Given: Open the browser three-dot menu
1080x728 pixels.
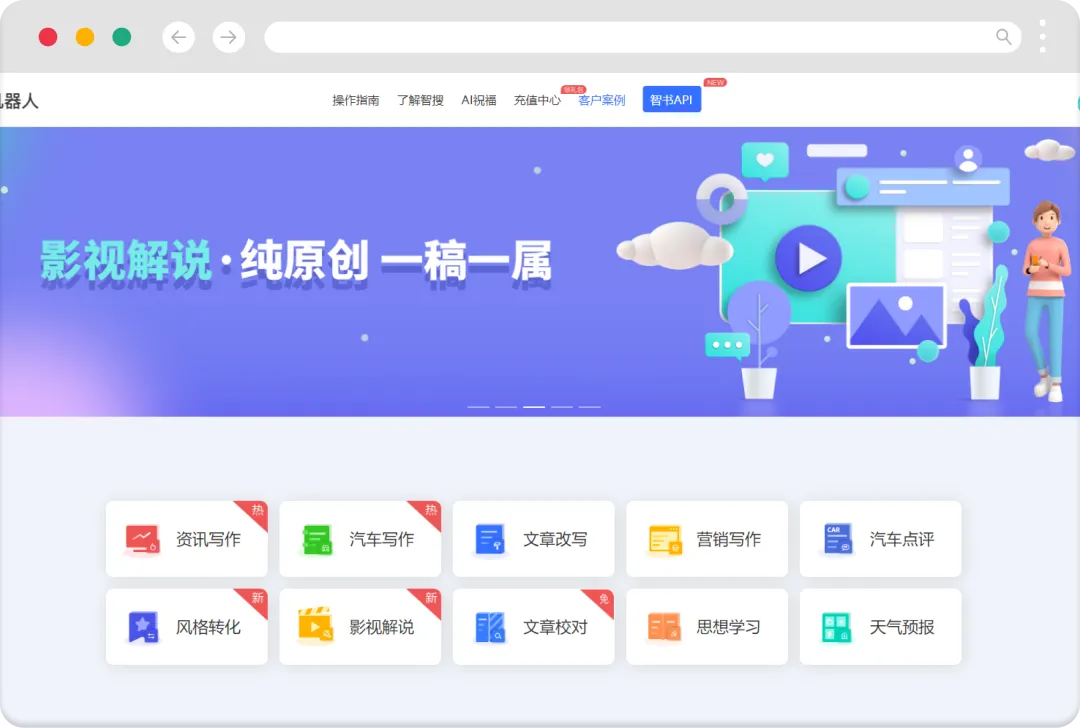Looking at the screenshot, I should click(1043, 37).
